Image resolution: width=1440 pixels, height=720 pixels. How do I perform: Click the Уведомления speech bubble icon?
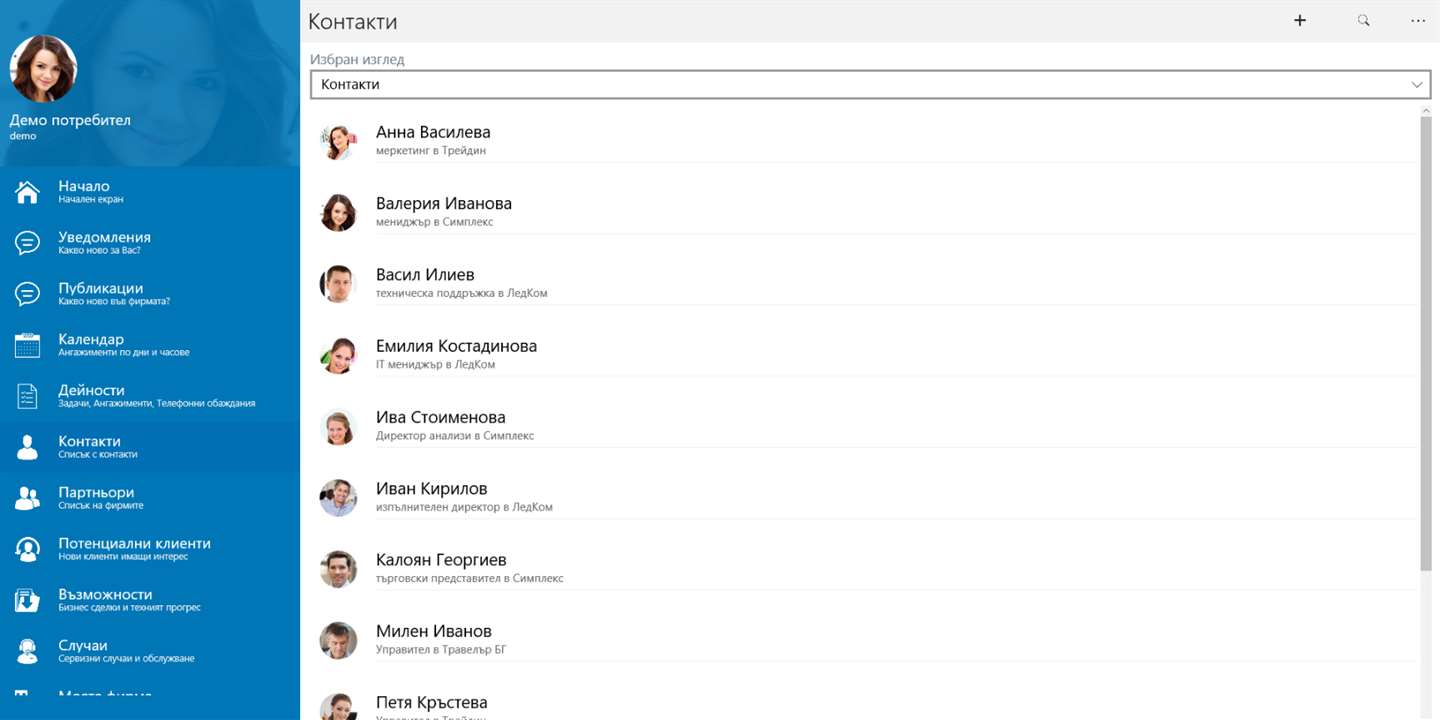[27, 243]
